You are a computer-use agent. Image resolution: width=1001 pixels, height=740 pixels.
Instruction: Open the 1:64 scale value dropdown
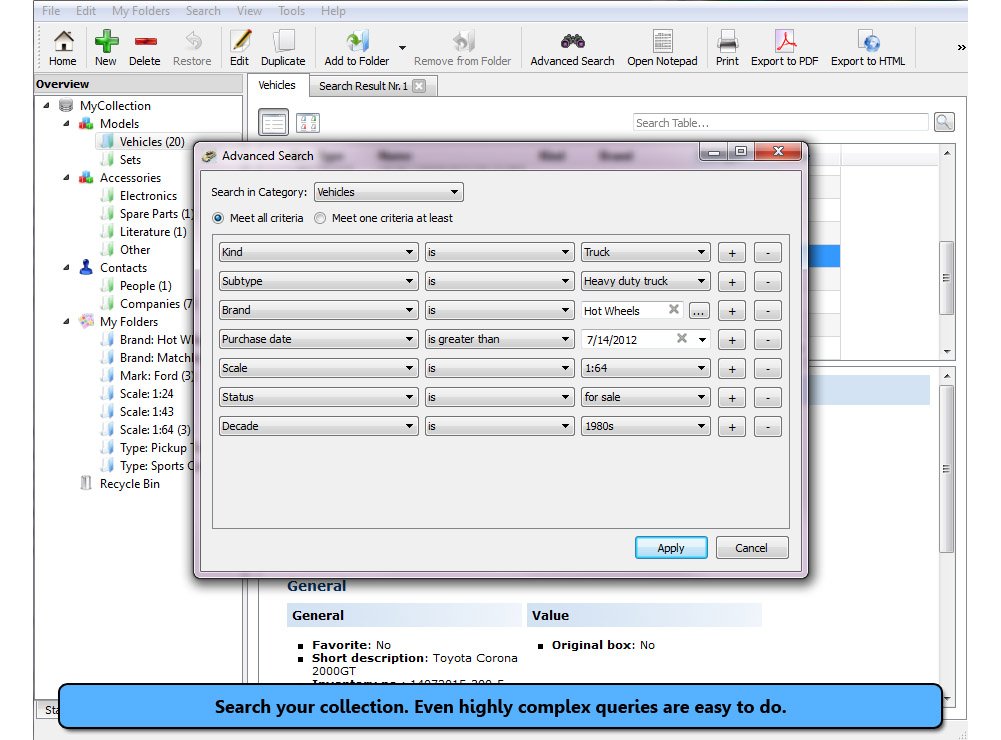pos(645,368)
